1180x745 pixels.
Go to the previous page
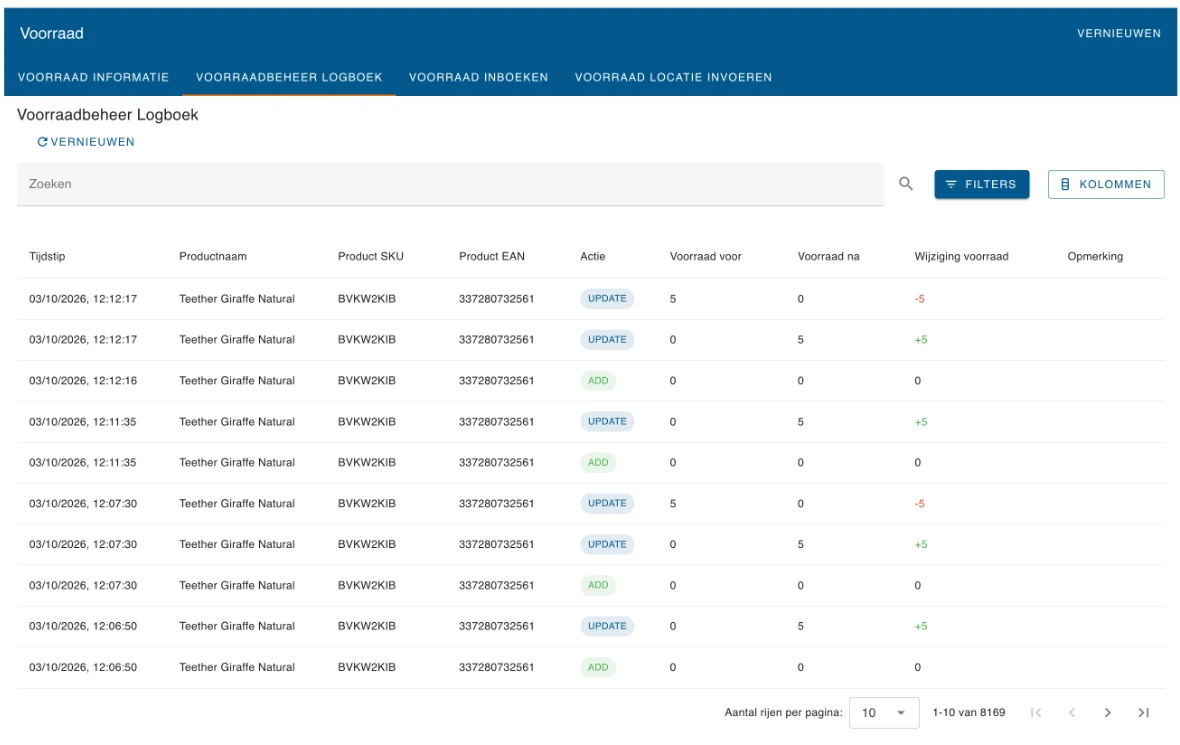(1072, 713)
